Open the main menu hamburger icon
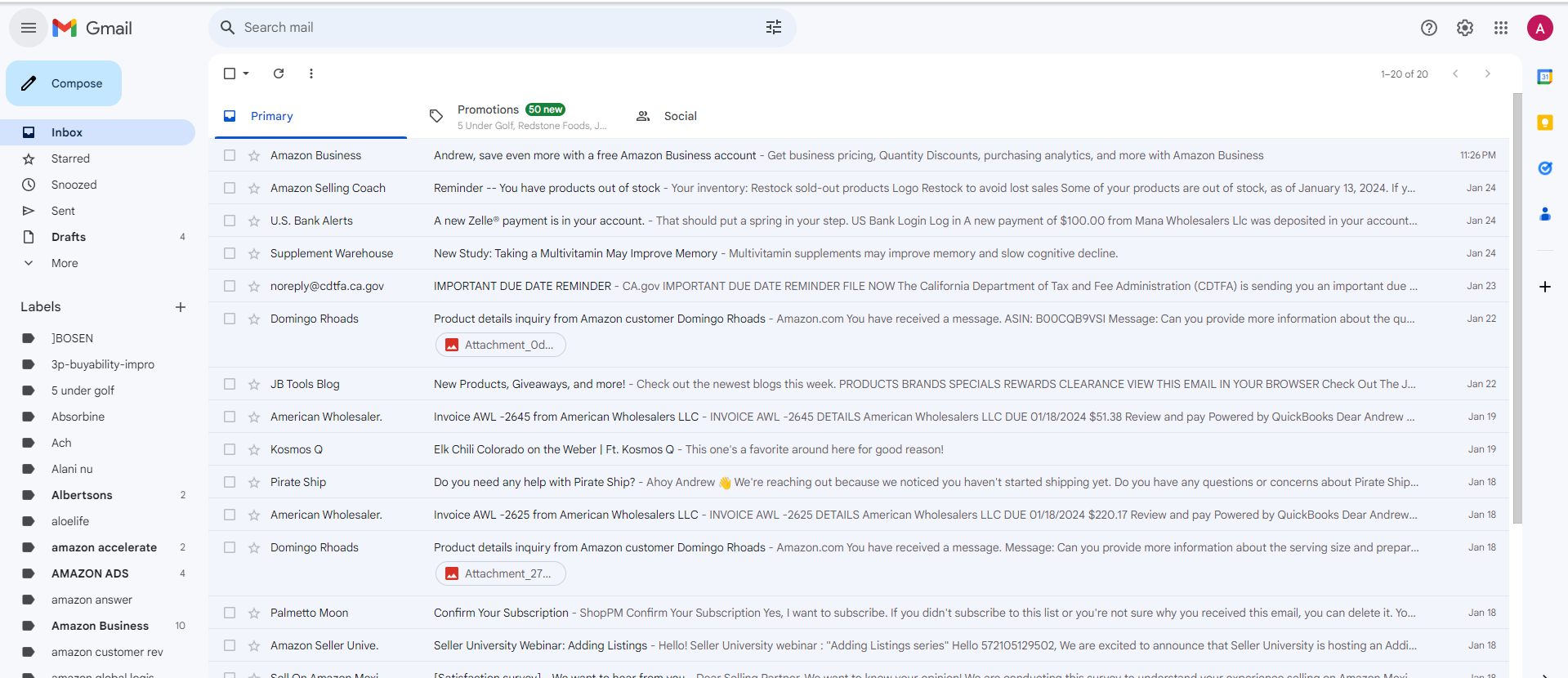1568x678 pixels. [29, 28]
